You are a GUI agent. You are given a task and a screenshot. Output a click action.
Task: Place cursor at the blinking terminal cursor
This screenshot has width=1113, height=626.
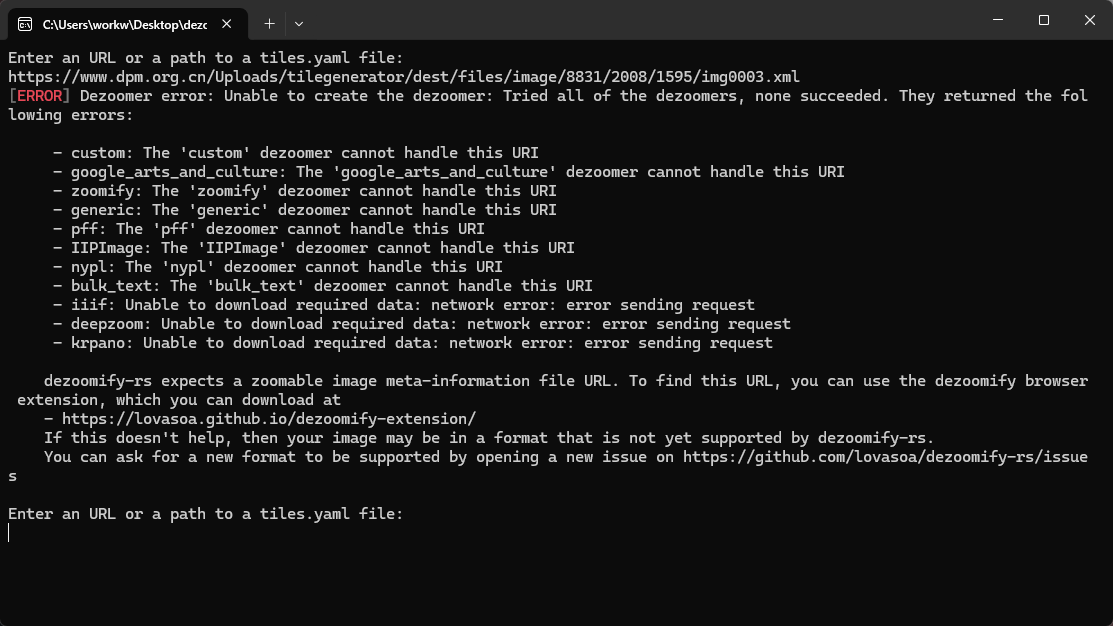(9, 533)
